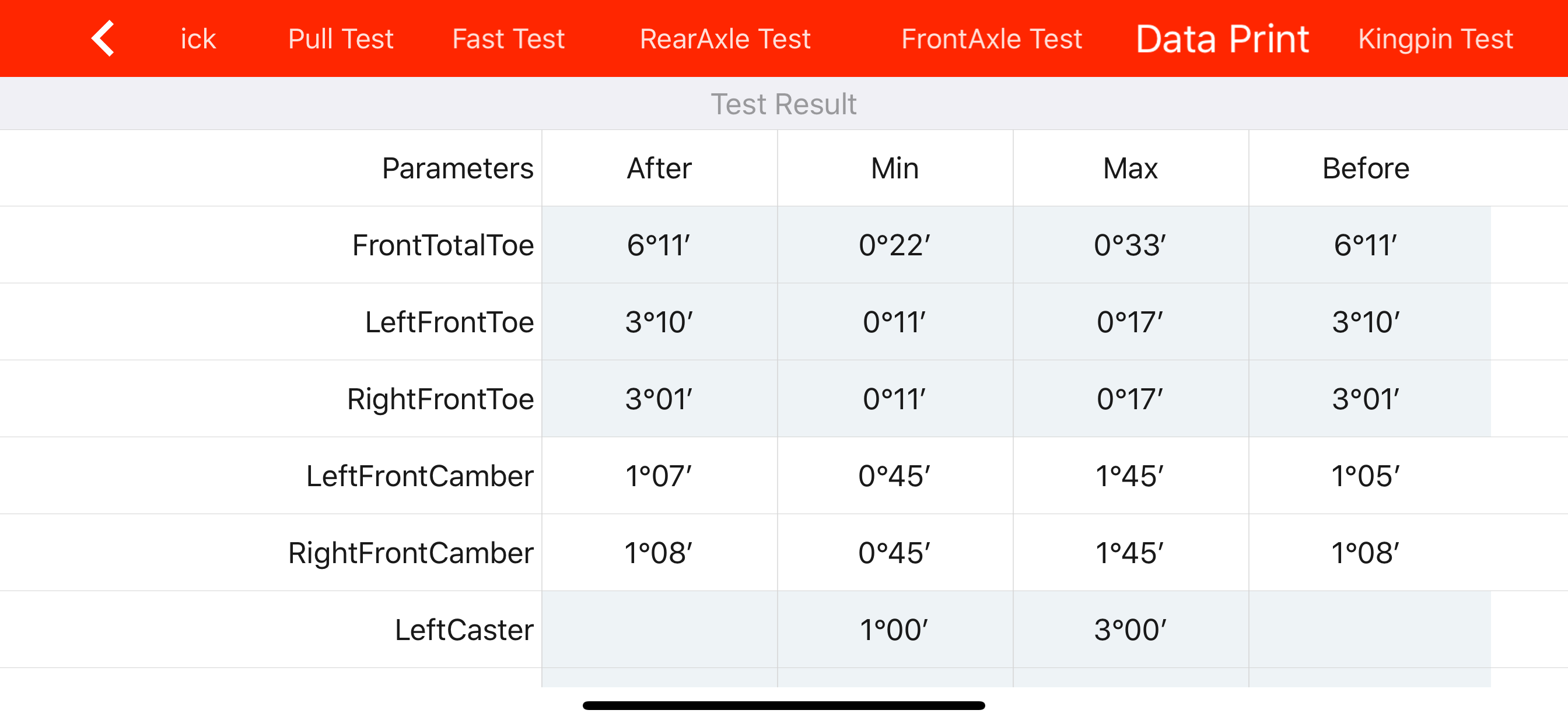This screenshot has height=724, width=1568.
Task: Select the Data Print tab
Action: click(1222, 39)
